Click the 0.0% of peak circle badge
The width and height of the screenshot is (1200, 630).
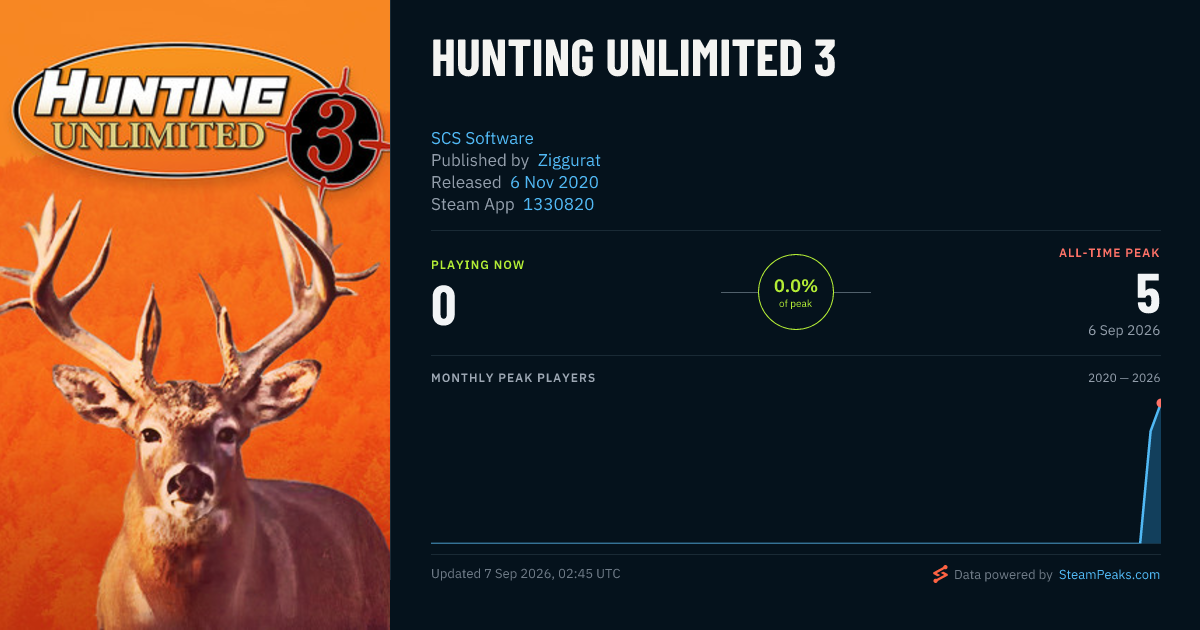point(796,292)
